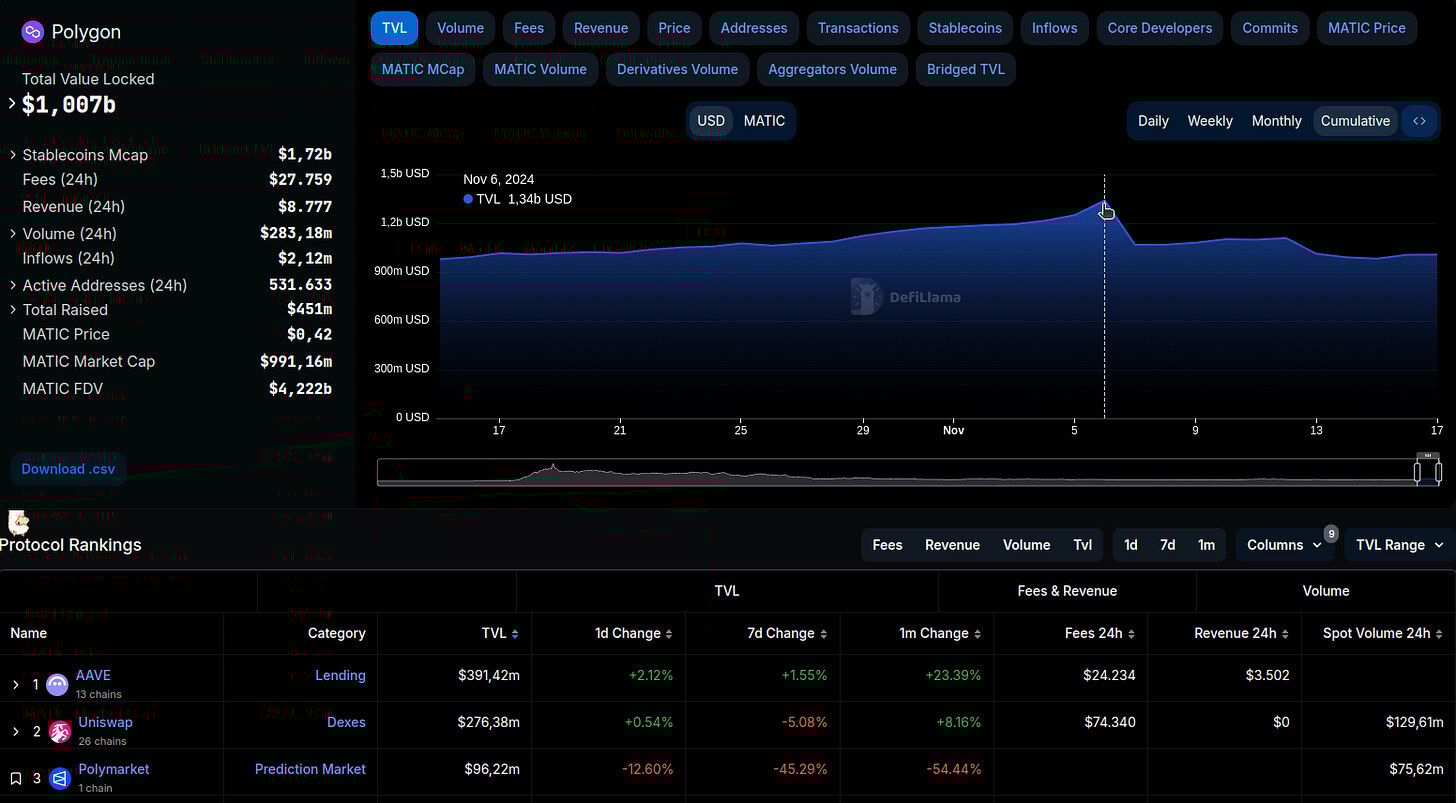1456x803 pixels.
Task: Open the Columns dropdown
Action: click(x=1284, y=545)
